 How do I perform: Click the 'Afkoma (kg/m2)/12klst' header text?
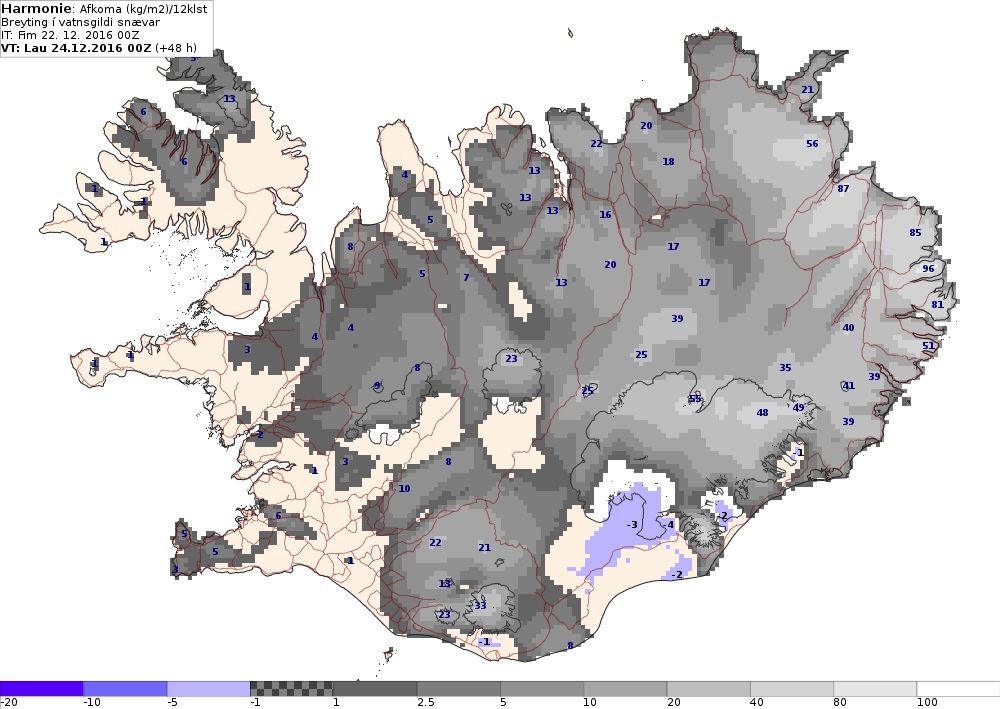(x=143, y=10)
